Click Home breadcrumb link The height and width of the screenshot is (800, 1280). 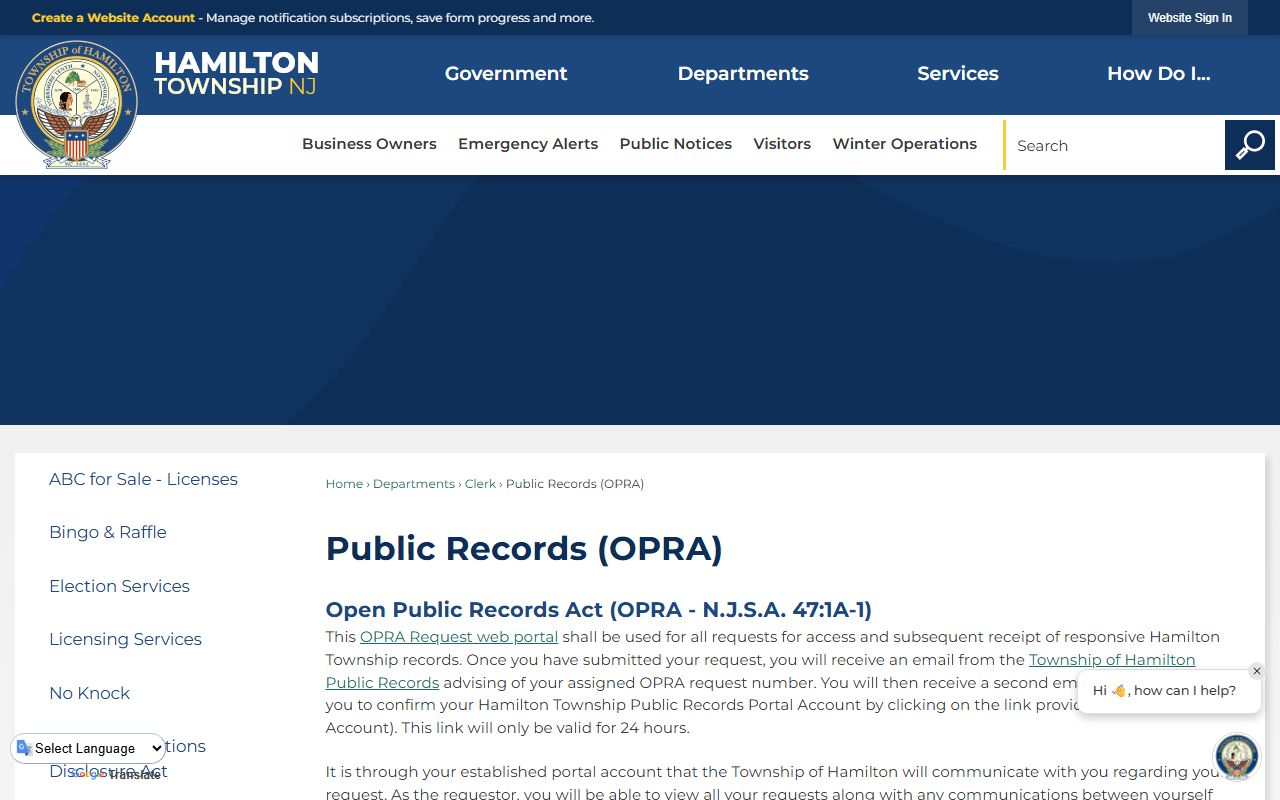tap(344, 484)
